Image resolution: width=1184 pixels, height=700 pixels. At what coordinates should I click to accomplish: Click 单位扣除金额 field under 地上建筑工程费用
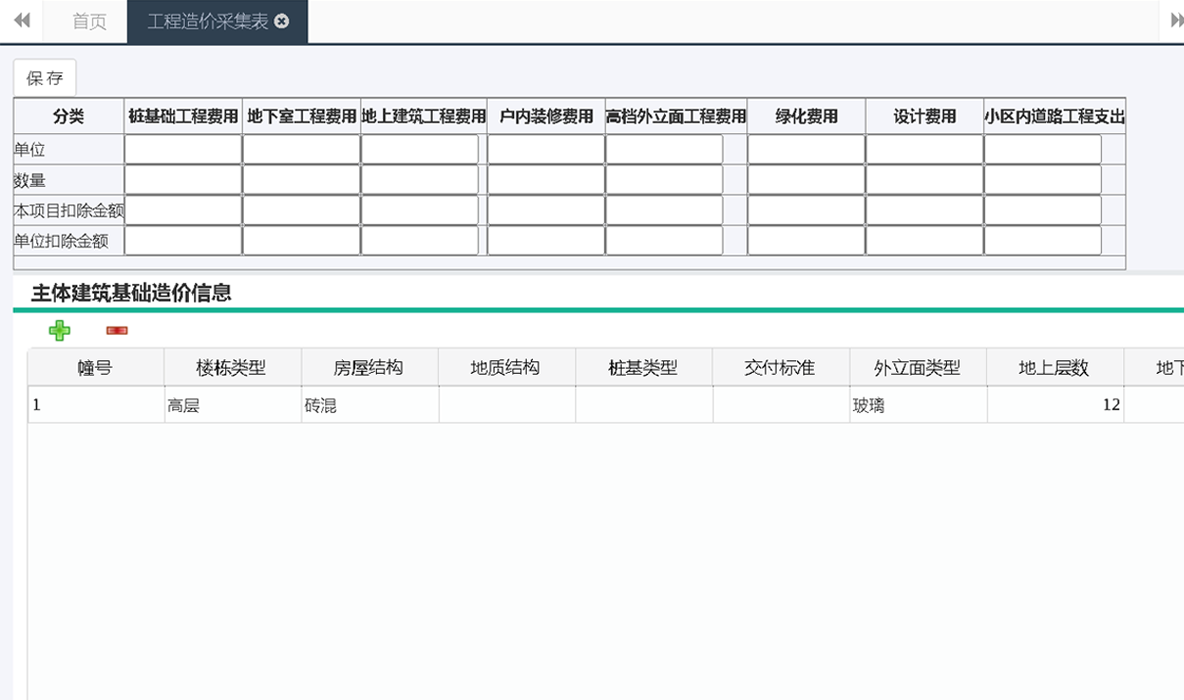point(420,240)
